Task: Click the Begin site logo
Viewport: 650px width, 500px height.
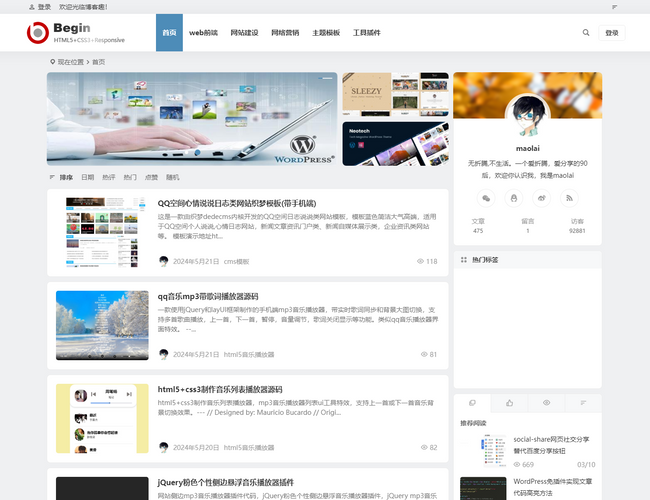Action: [75, 33]
